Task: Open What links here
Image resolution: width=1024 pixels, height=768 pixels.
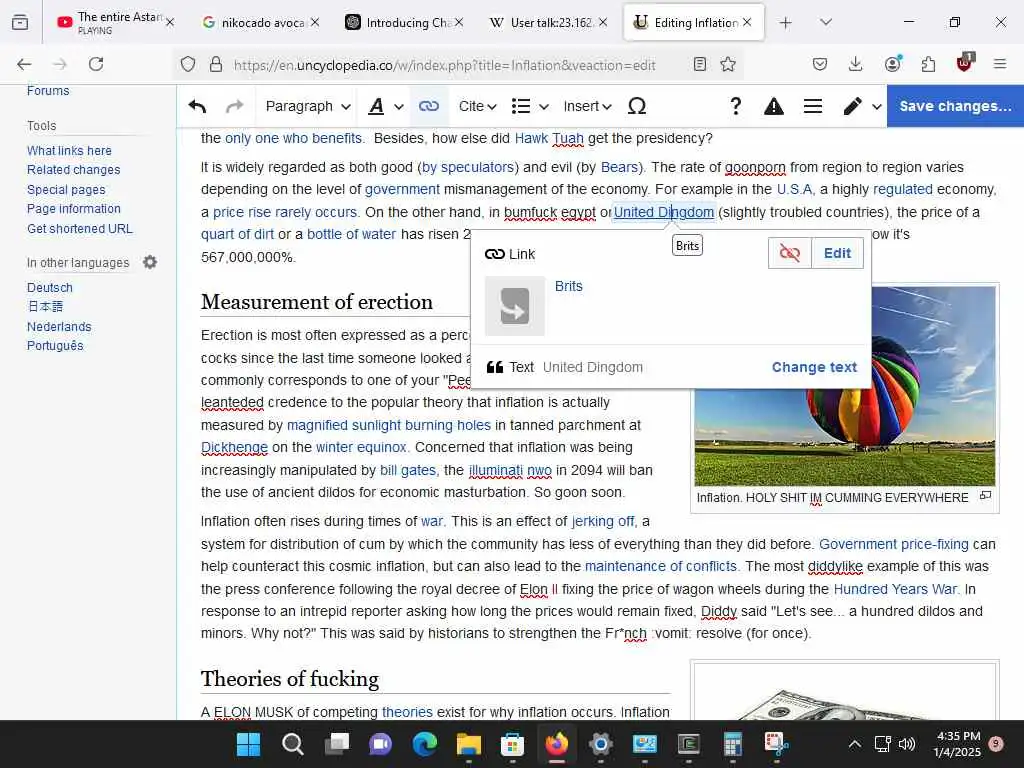Action: (69, 150)
